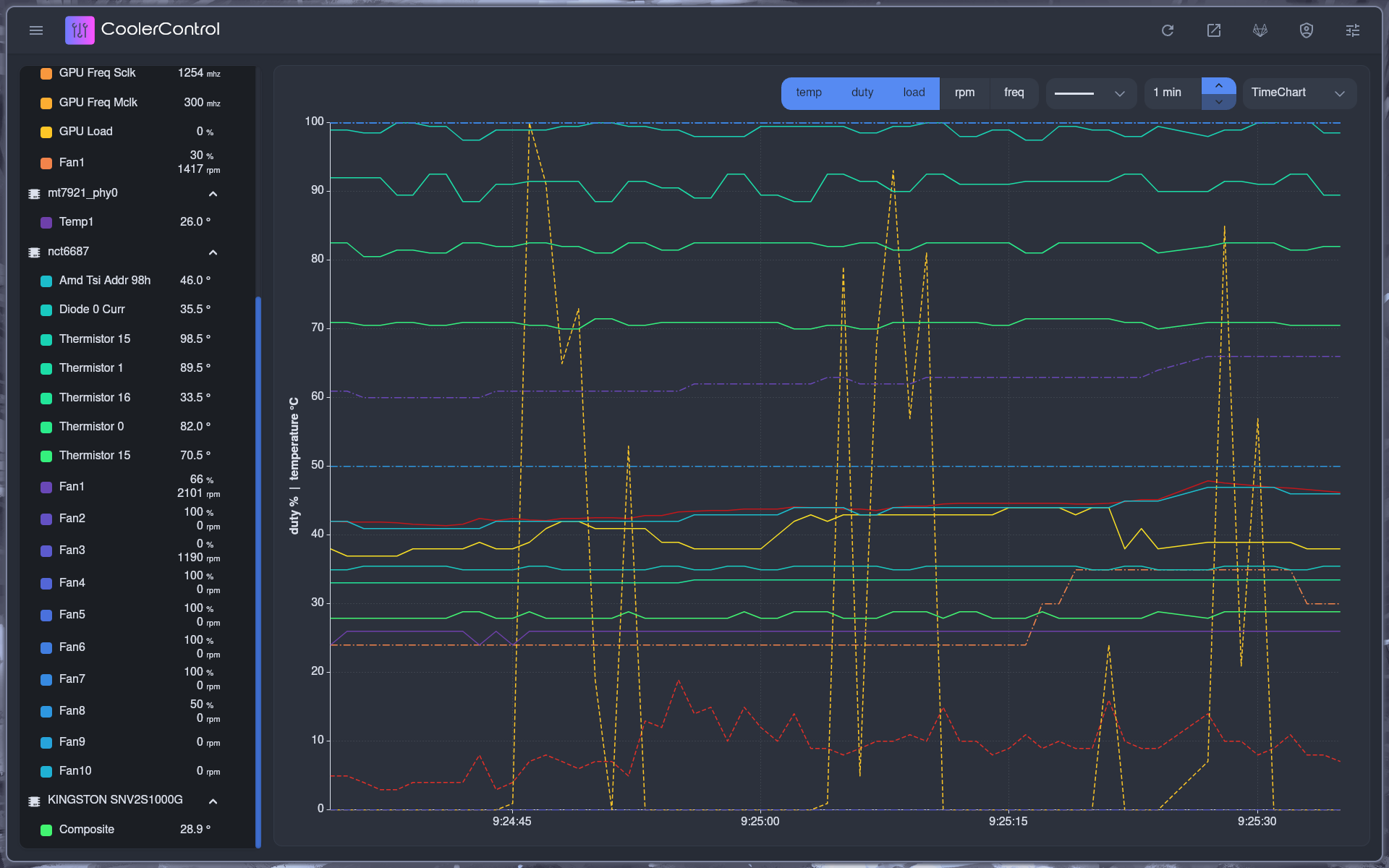This screenshot has width=1389, height=868.
Task: Increase the 1 min time range
Action: click(x=1219, y=85)
